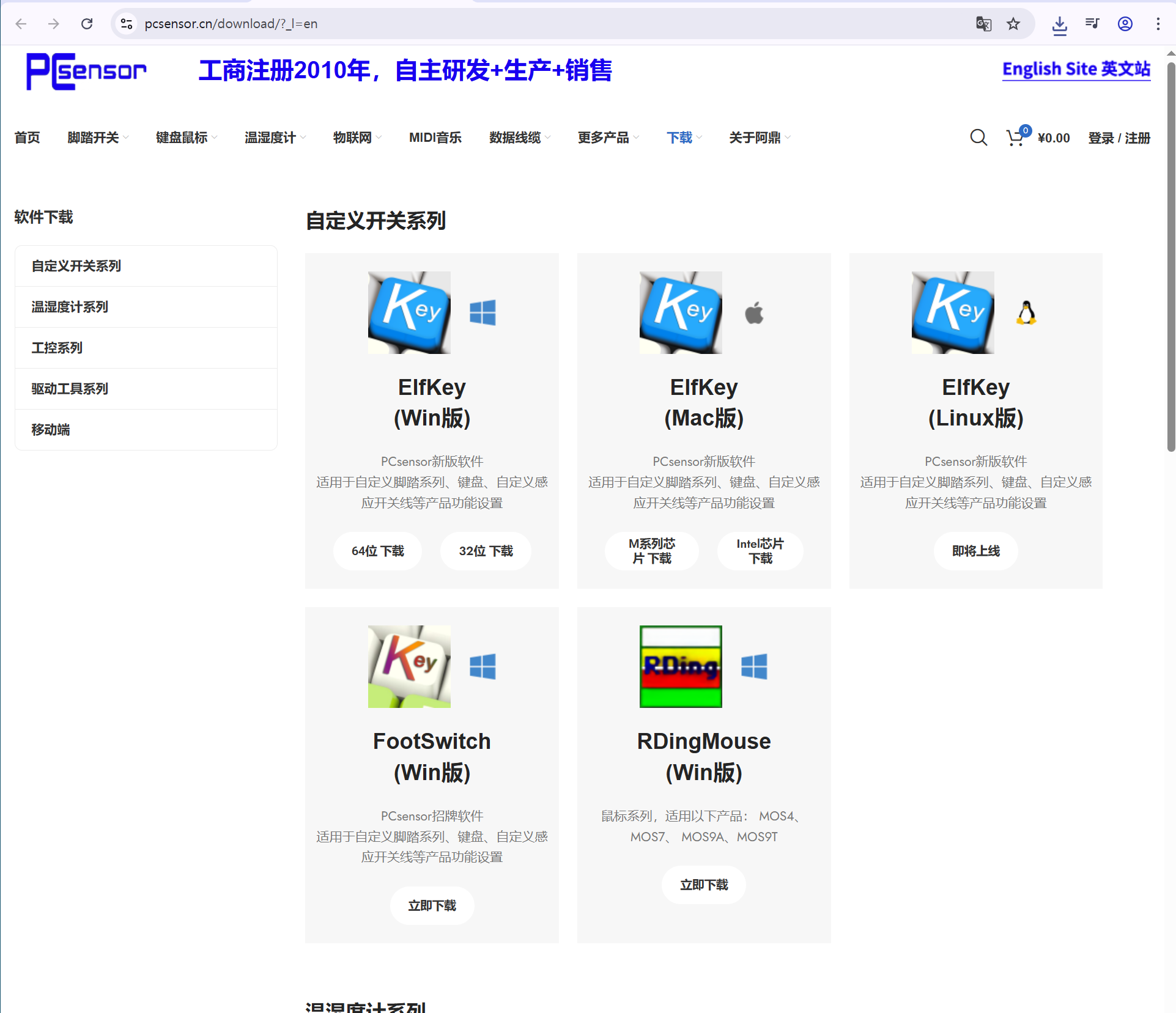
Task: Click the search magnifier icon
Action: coord(978,138)
